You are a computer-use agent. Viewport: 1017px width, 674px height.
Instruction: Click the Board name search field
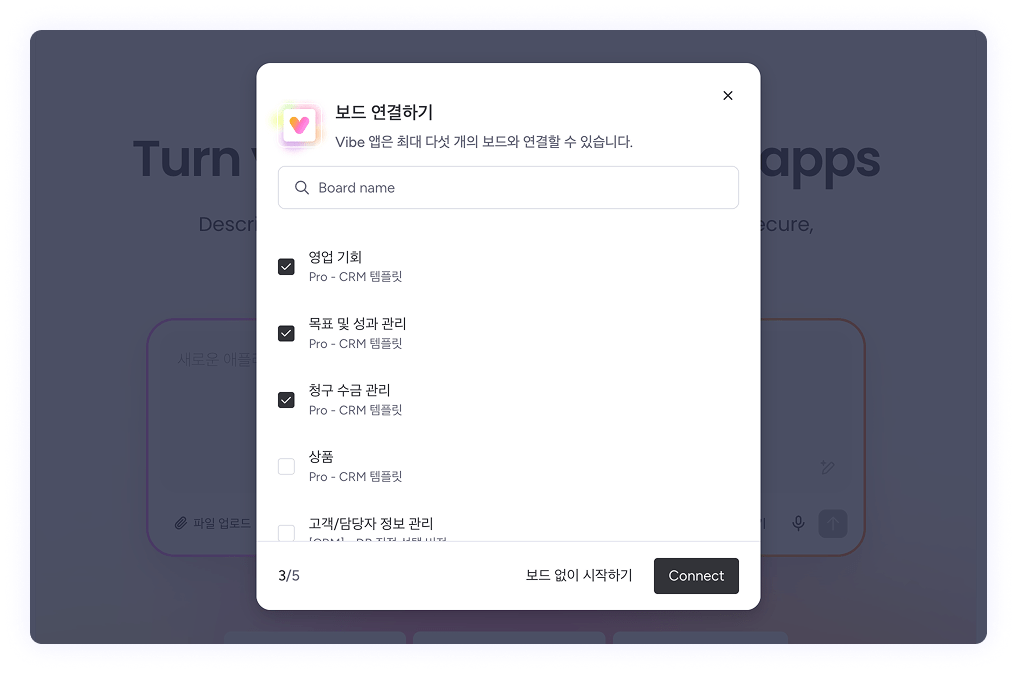(508, 187)
